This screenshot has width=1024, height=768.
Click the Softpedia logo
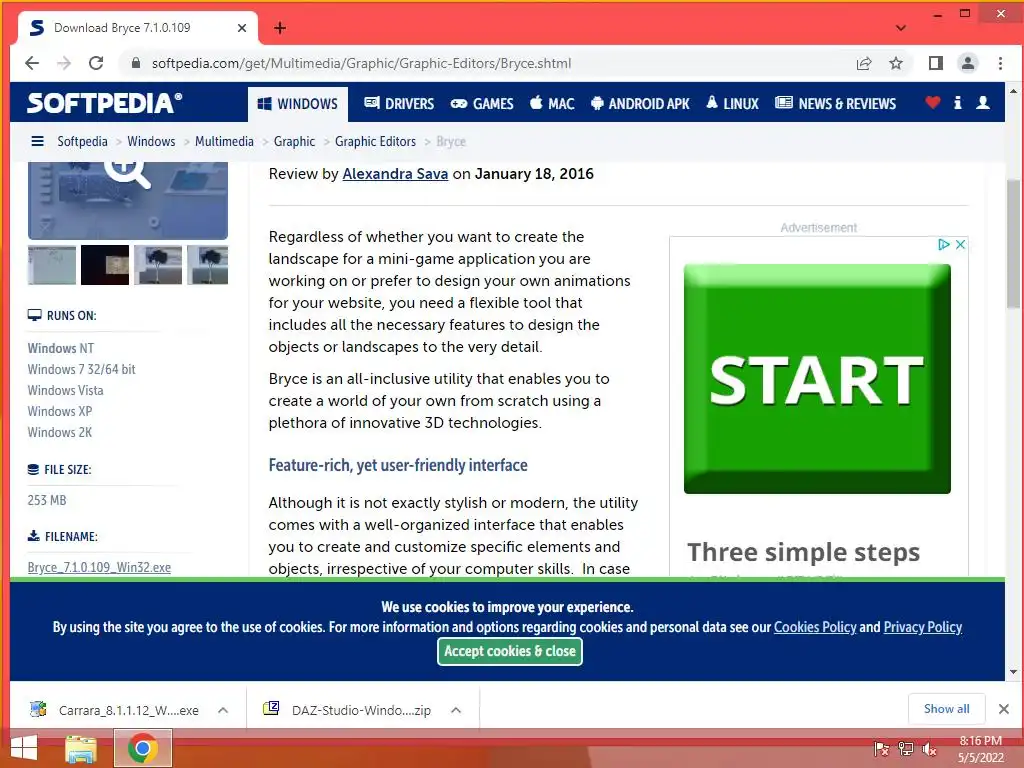[104, 103]
